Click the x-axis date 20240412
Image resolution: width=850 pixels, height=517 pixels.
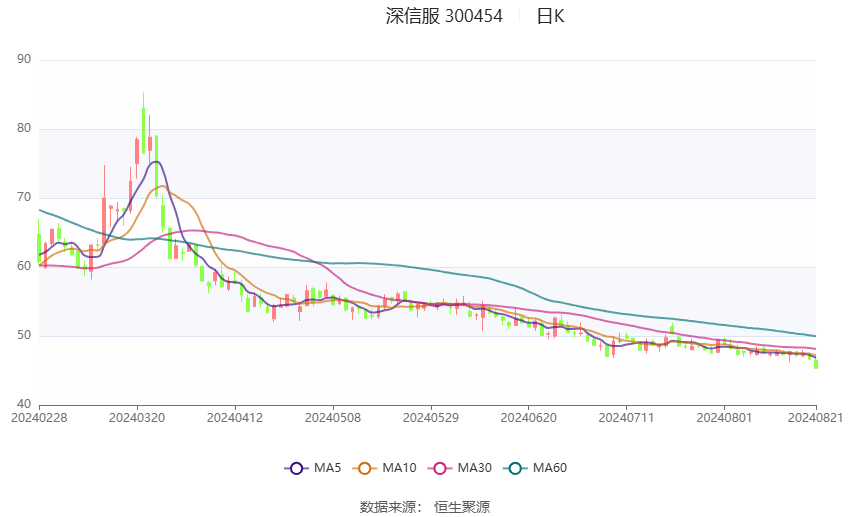235,418
